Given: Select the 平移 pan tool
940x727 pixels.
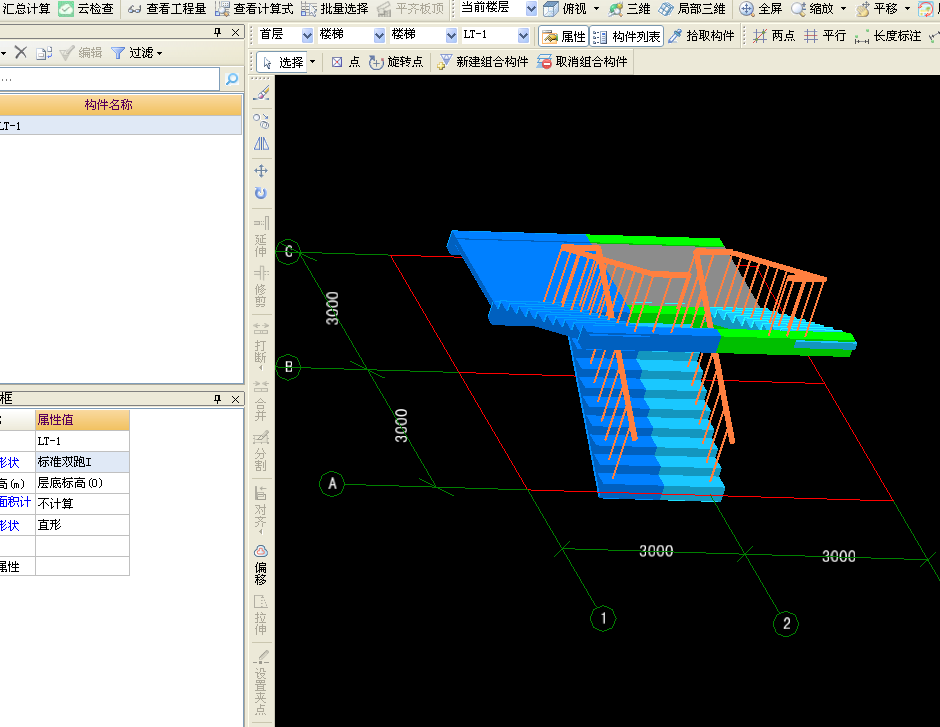Looking at the screenshot, I should click(876, 9).
